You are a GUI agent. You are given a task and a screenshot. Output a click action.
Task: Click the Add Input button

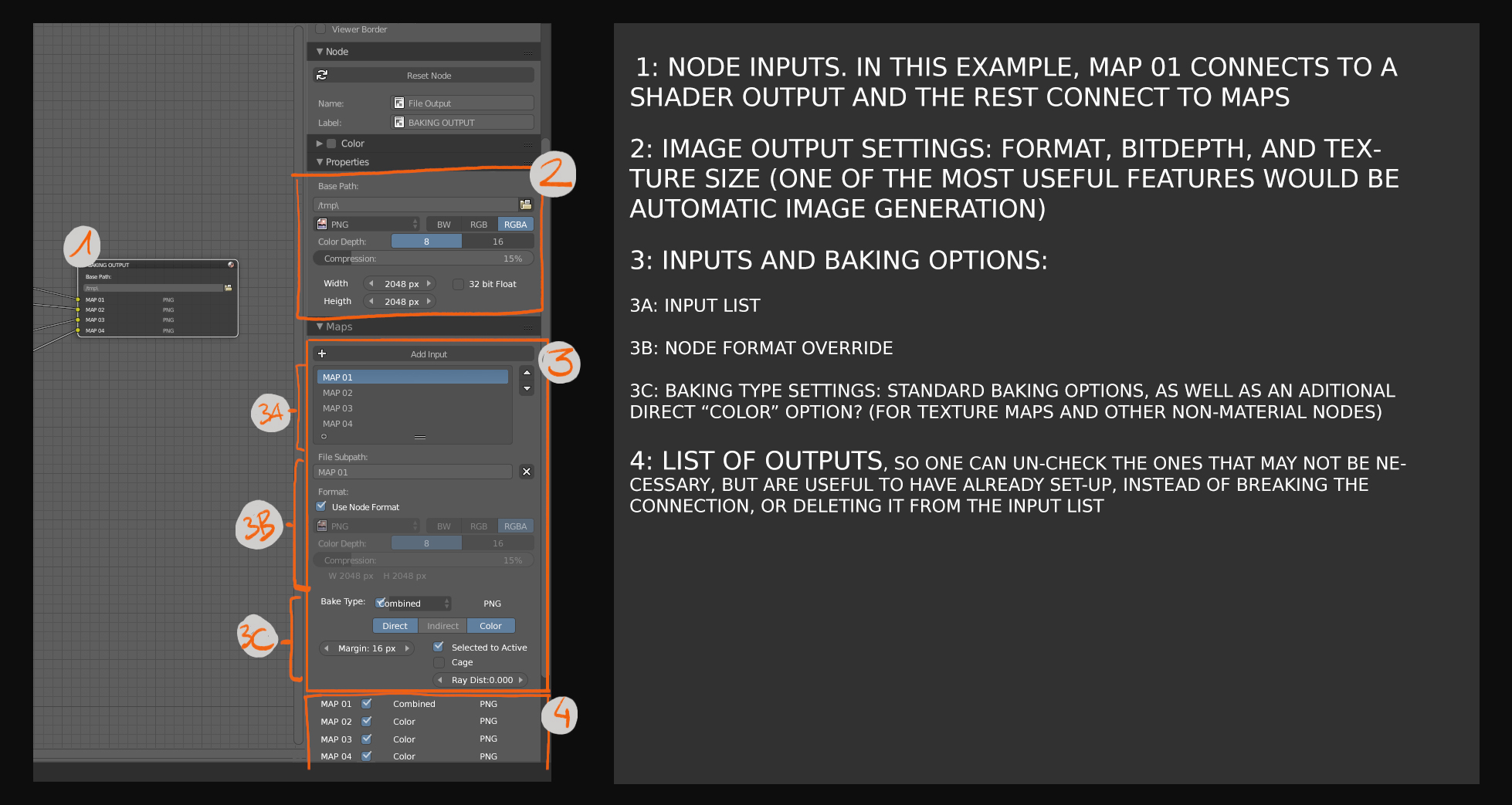pos(423,353)
